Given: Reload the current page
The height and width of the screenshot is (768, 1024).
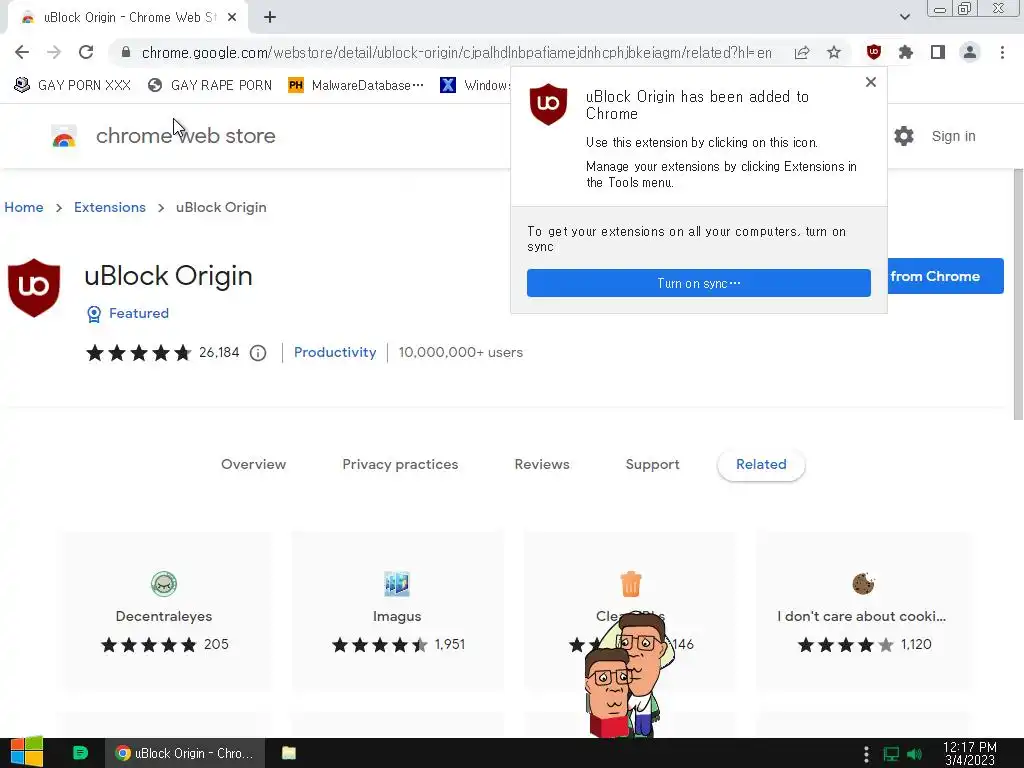Looking at the screenshot, I should [86, 52].
